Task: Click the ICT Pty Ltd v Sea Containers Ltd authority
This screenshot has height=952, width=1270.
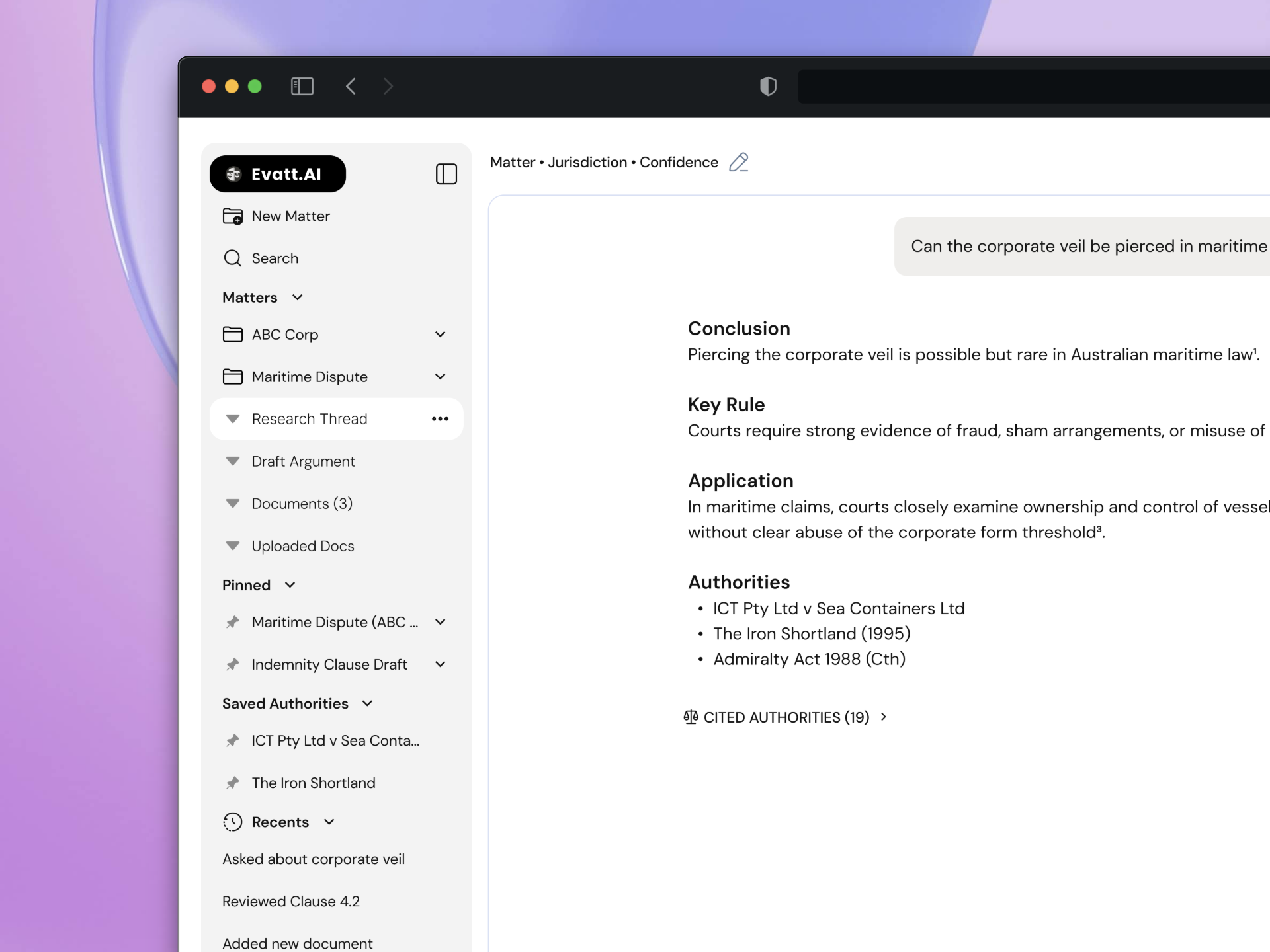Action: pos(839,608)
